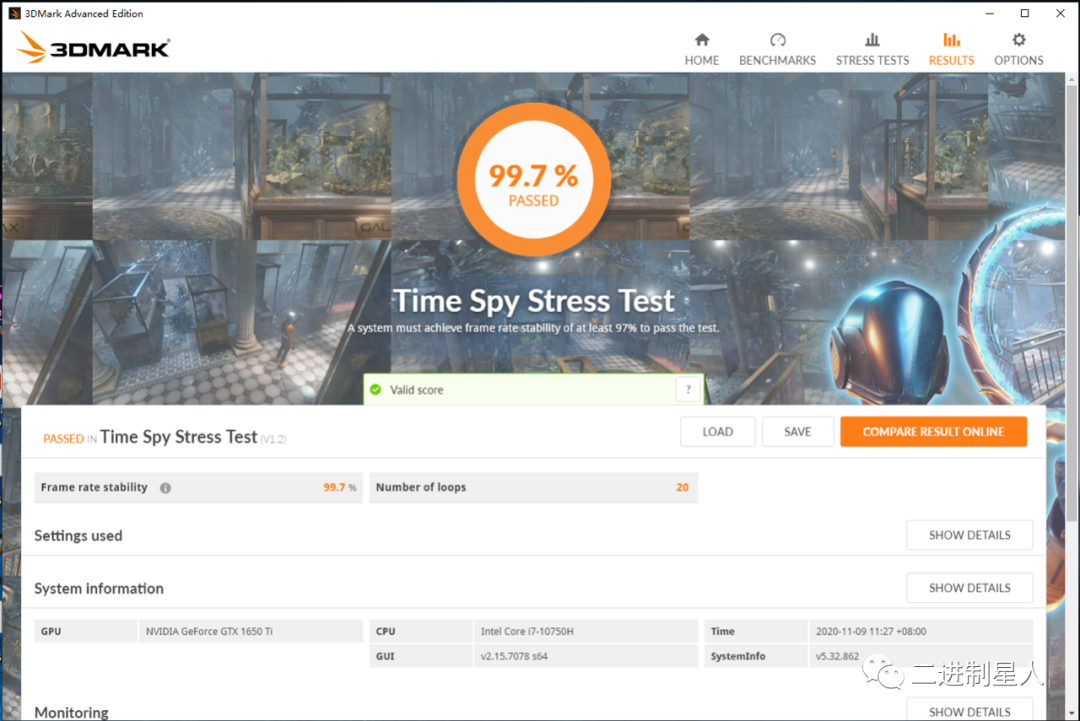Click the PASSED IN Time Spy Stress Test heading
The image size is (1080, 721).
(164, 437)
